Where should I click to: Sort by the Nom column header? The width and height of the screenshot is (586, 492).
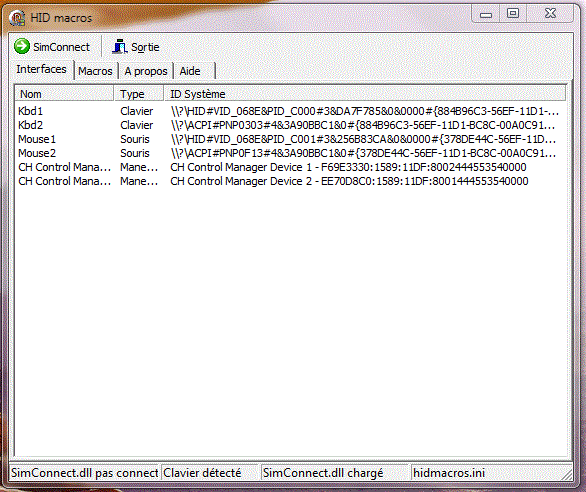(x=64, y=94)
